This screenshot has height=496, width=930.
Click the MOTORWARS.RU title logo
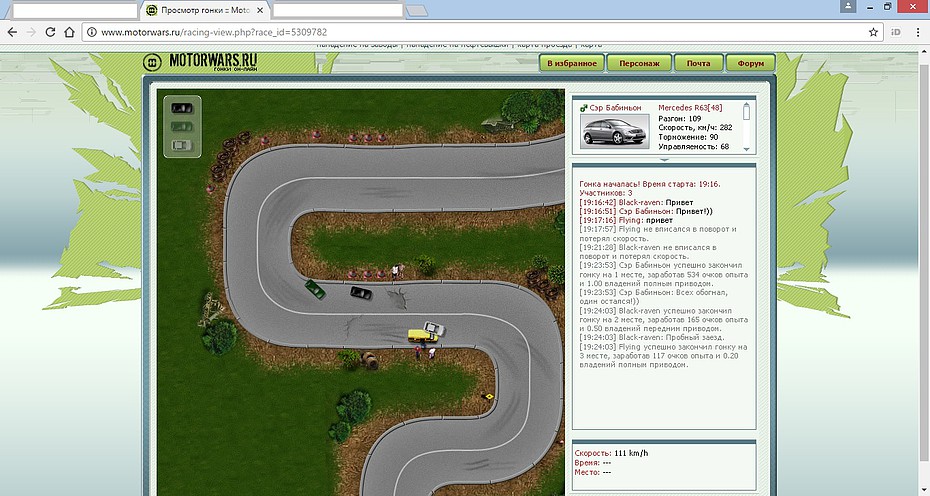[x=213, y=62]
